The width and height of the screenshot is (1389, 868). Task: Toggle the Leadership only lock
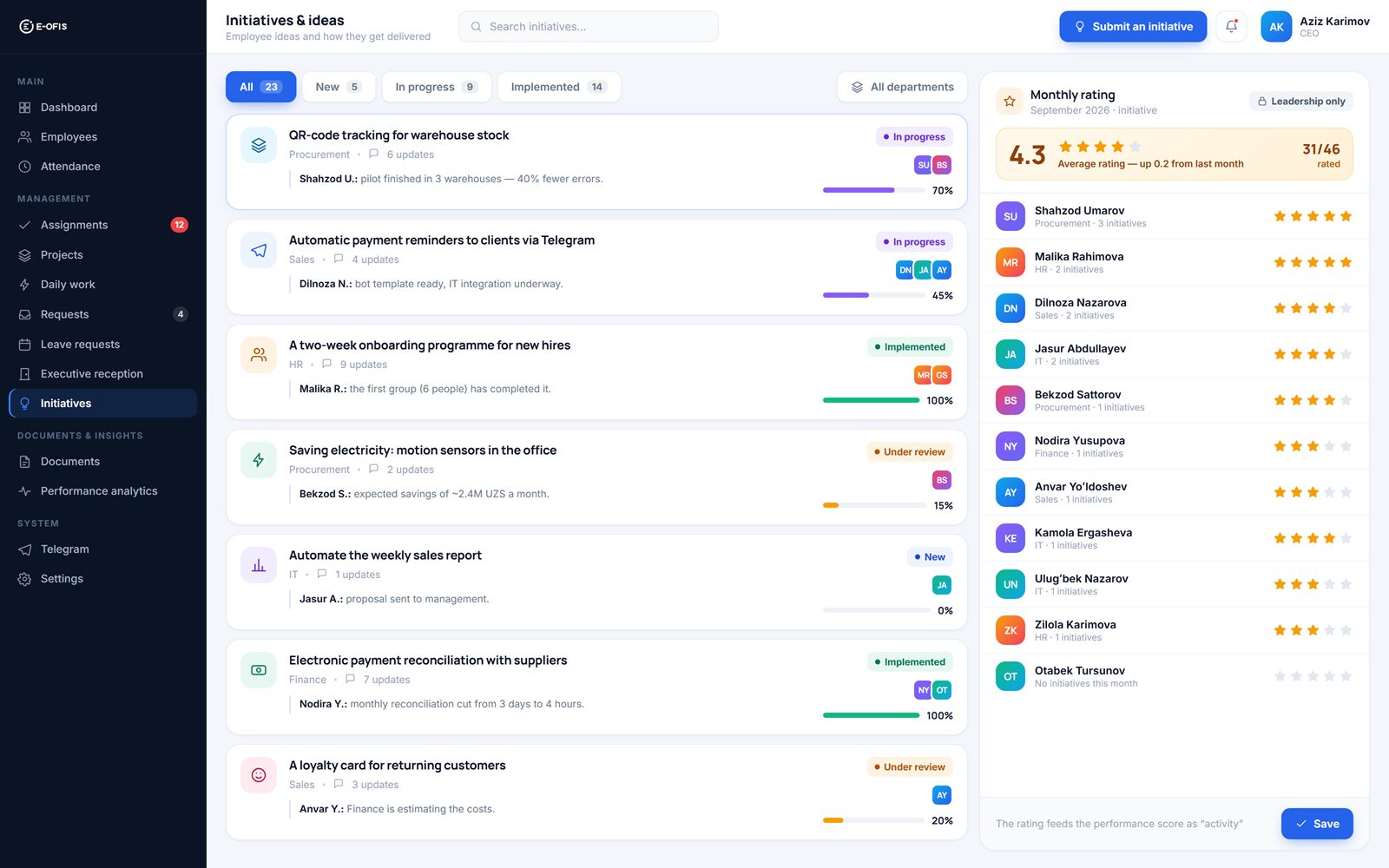[x=1300, y=101]
